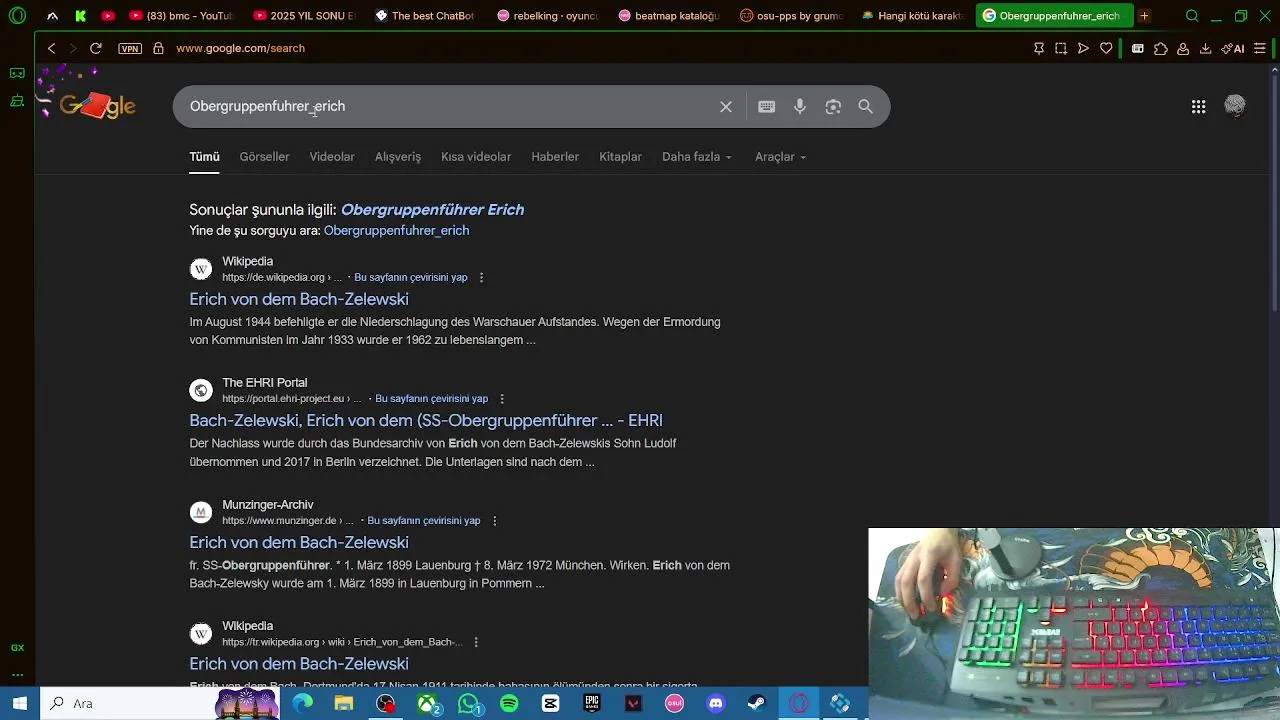Image resolution: width=1280 pixels, height=720 pixels.
Task: Translate the Munzinger-Archiv result page
Action: pos(424,521)
